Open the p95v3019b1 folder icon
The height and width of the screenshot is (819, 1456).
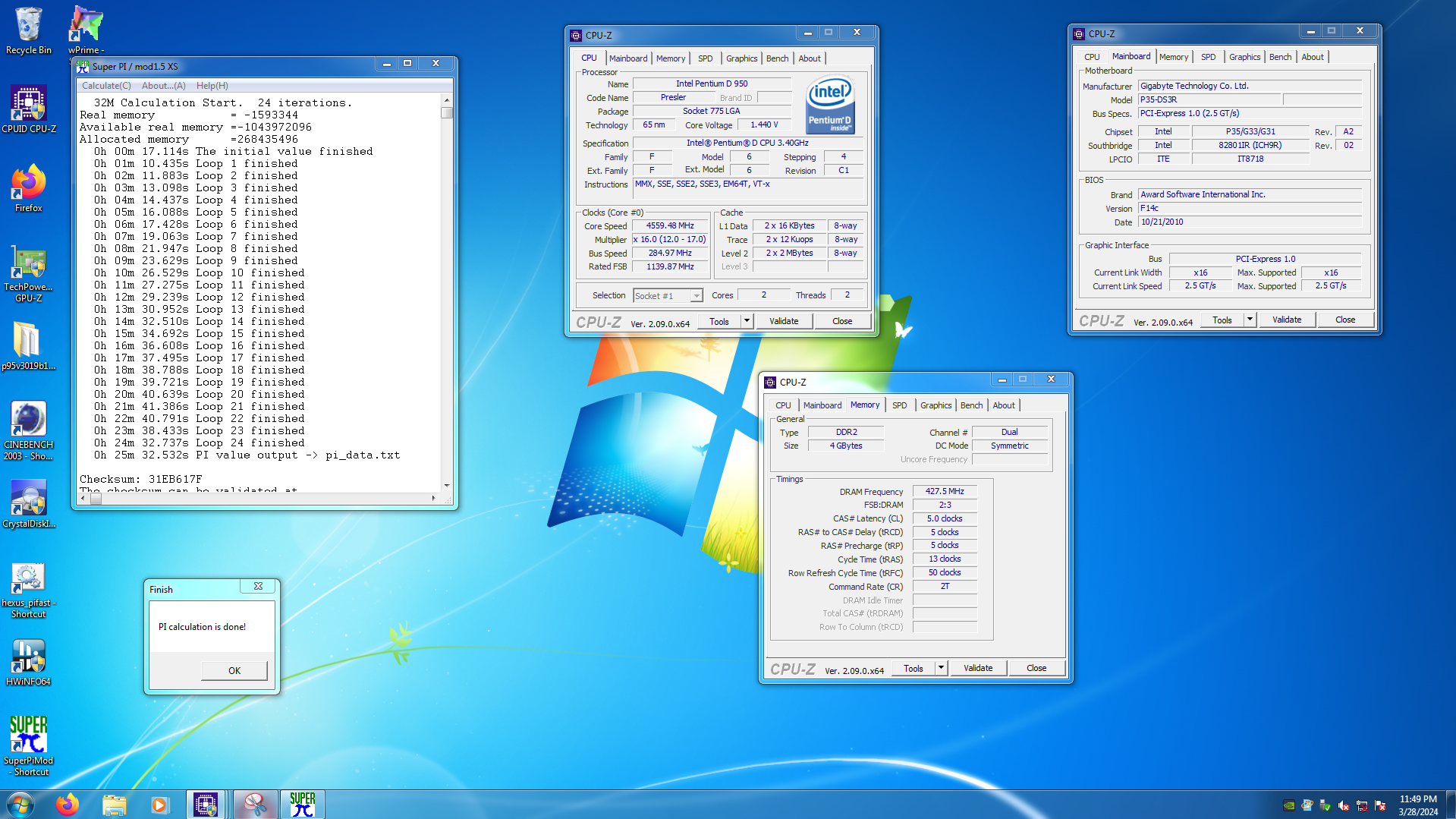pyautogui.click(x=28, y=346)
